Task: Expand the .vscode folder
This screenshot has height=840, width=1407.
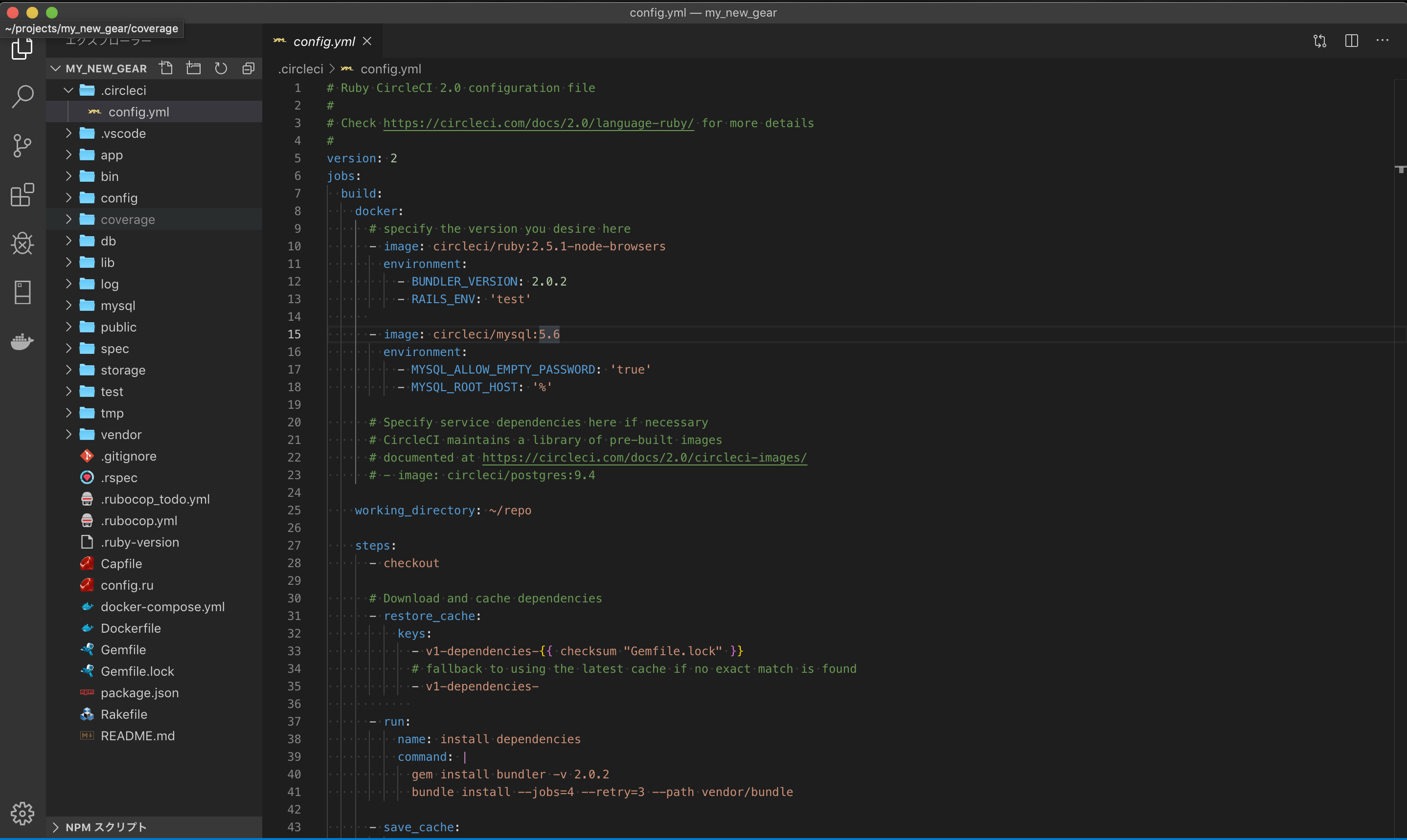Action: click(x=68, y=133)
